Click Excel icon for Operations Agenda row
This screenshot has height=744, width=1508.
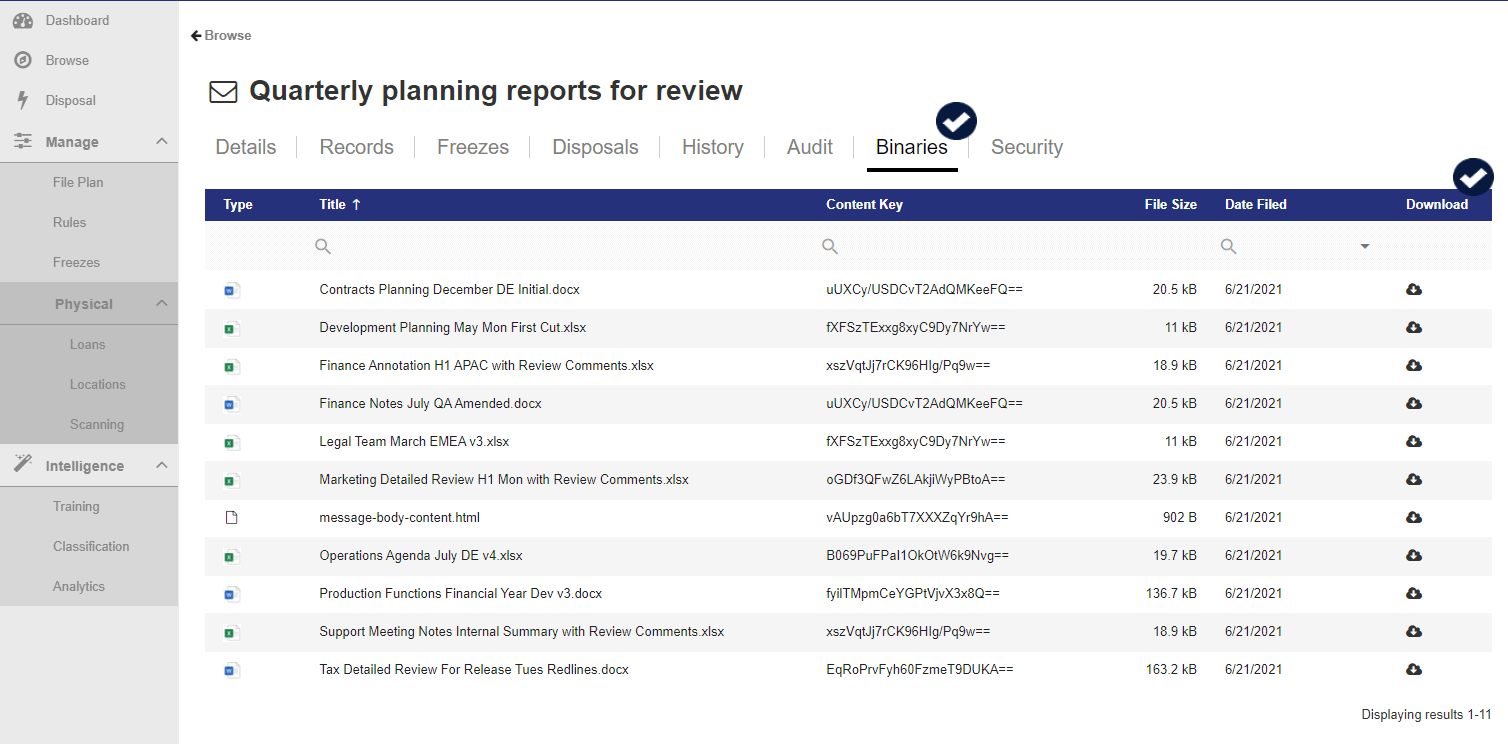coord(231,556)
